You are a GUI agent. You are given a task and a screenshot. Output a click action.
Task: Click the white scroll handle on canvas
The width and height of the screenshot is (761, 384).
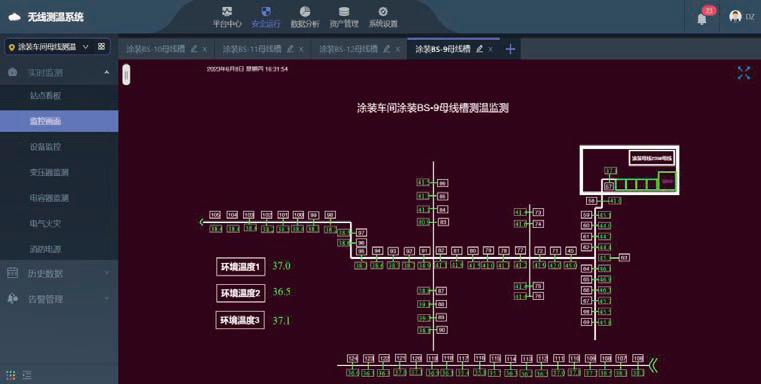click(126, 74)
